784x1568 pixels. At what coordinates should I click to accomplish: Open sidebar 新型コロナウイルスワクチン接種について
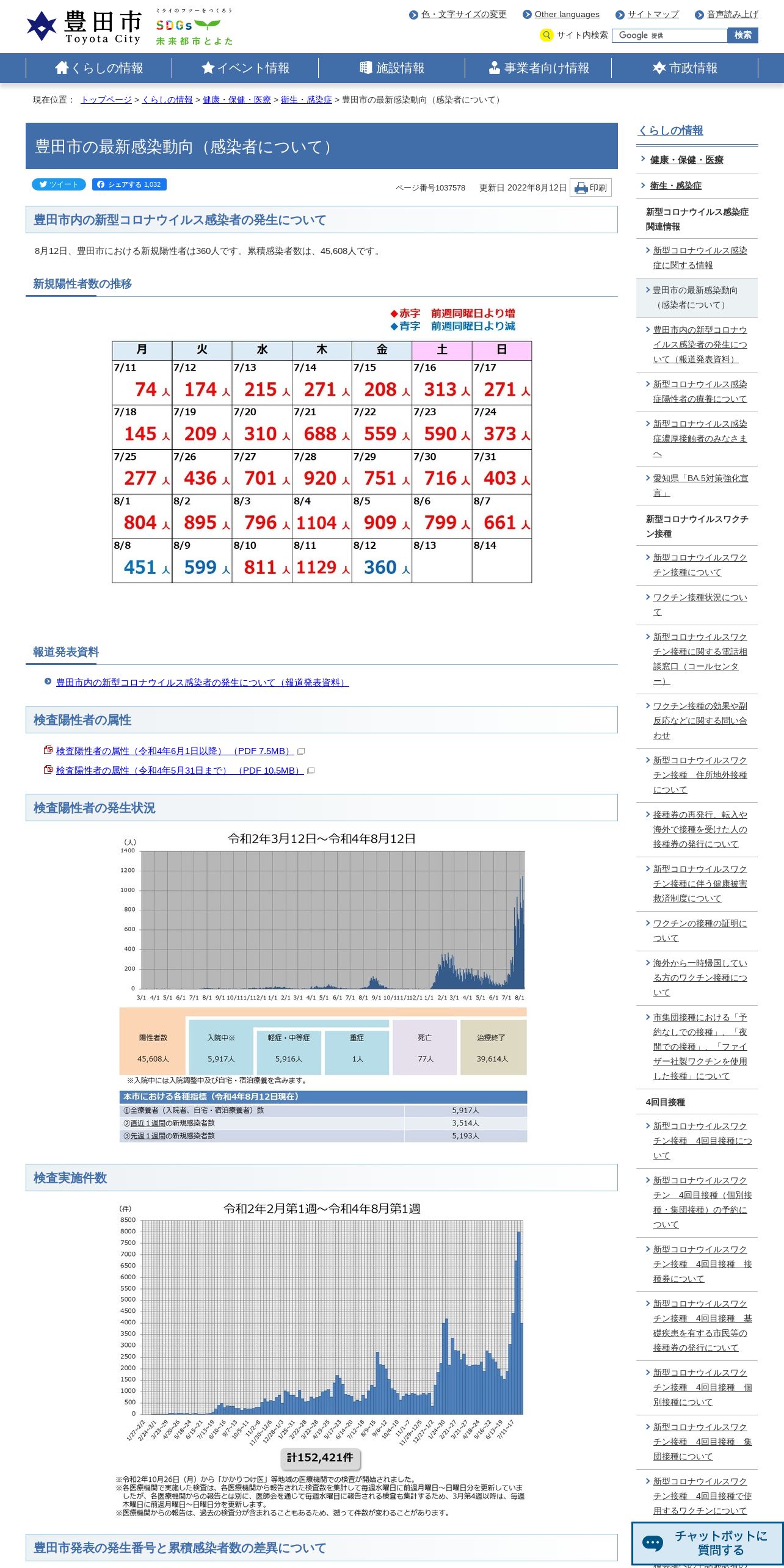pos(700,565)
